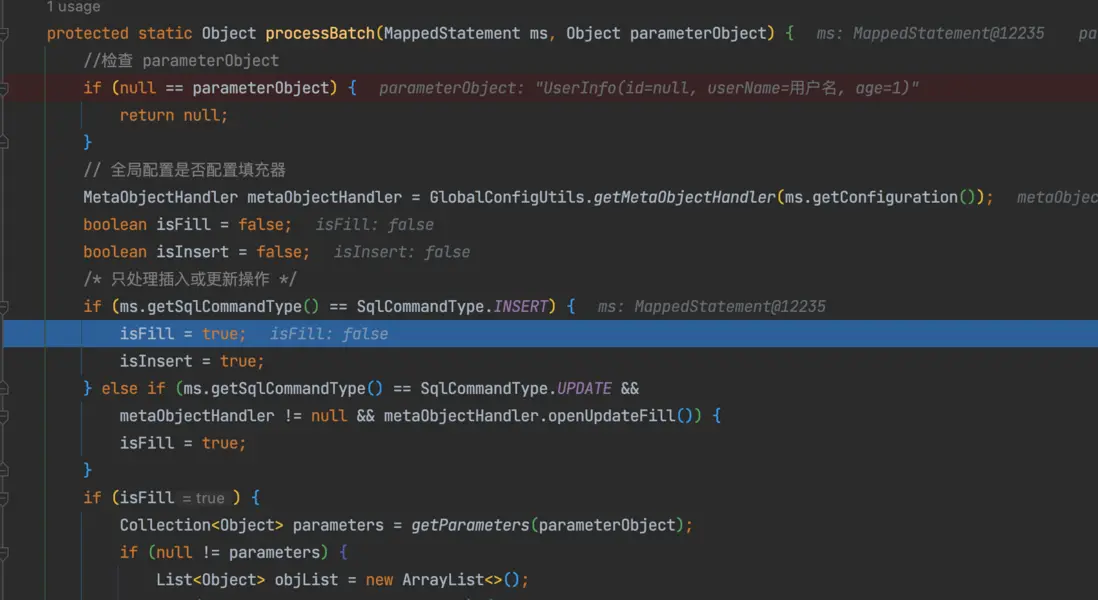Click MappedStatement type in method signature
The image size is (1098, 600).
452,34
